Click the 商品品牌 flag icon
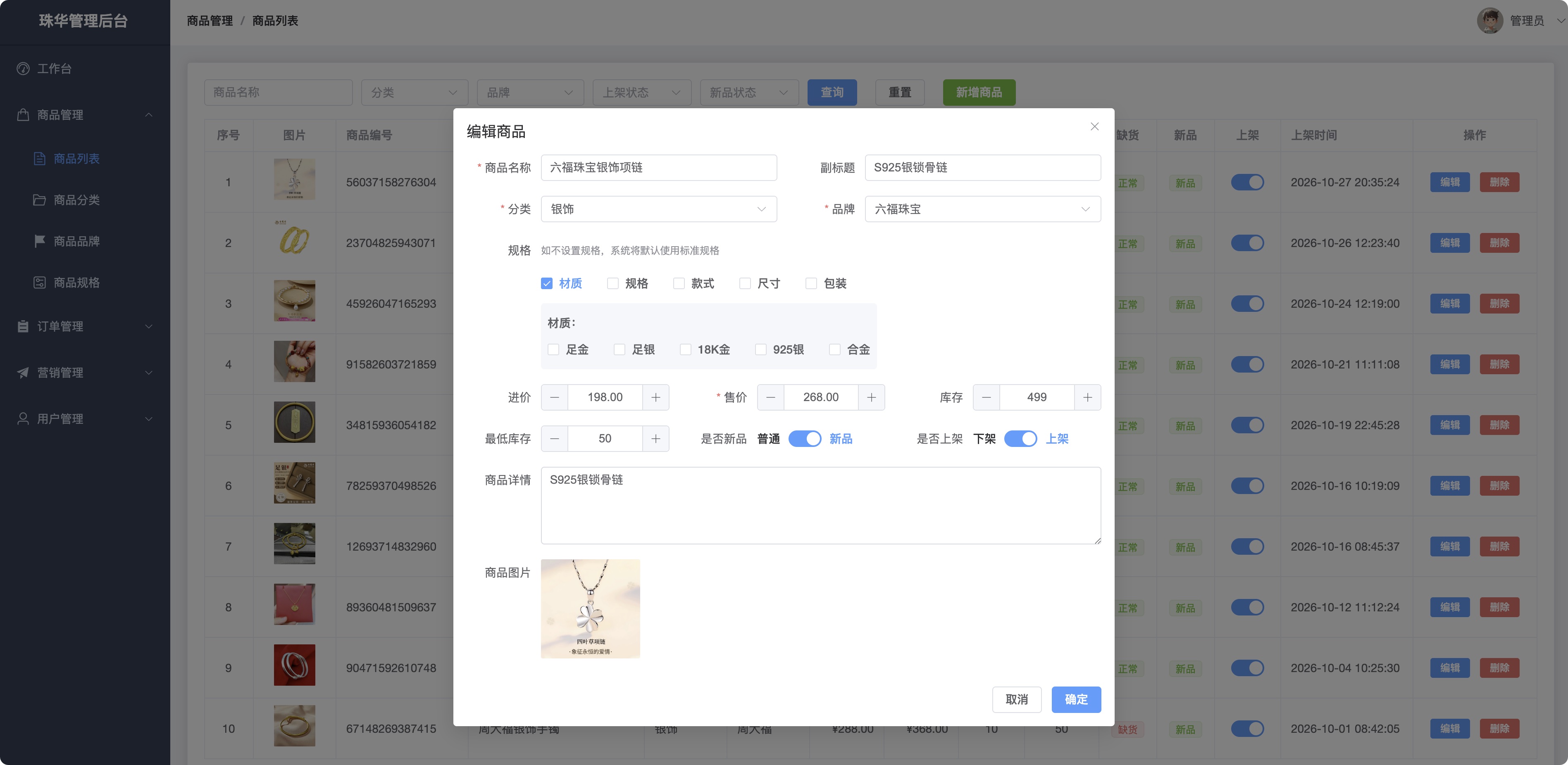 40,241
